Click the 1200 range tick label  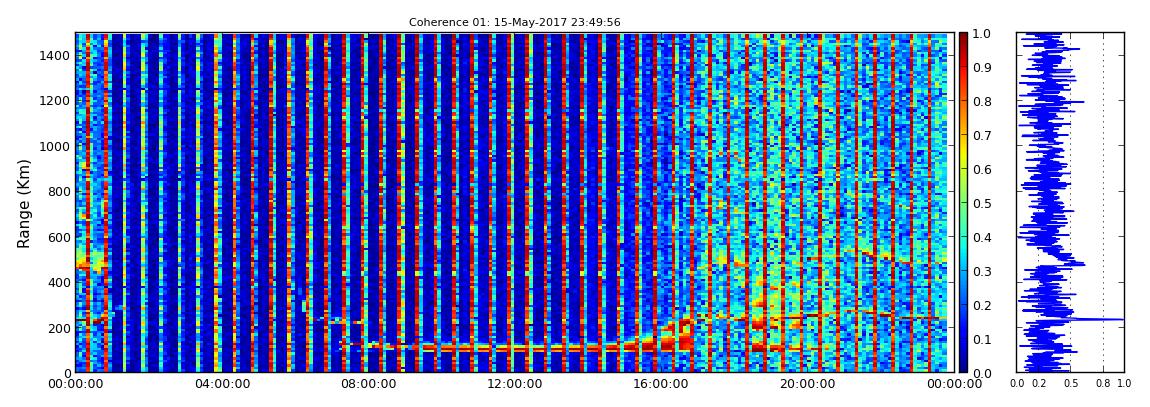(x=55, y=100)
